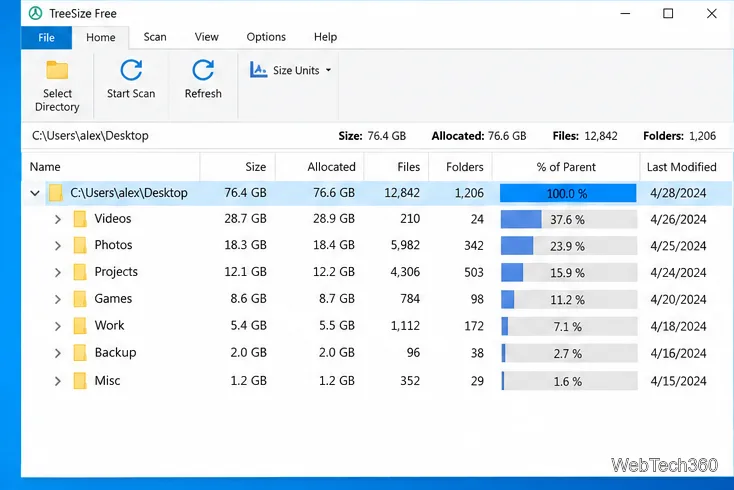The image size is (734, 490).
Task: Click the Projects folder icon
Action: click(80, 272)
